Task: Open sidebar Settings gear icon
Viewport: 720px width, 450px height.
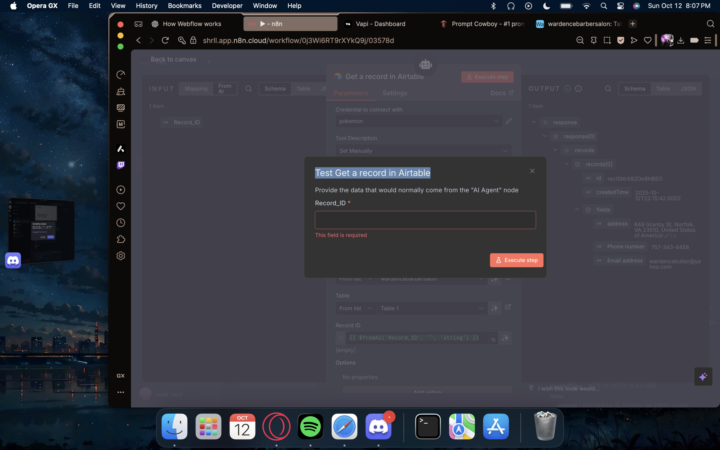Action: point(121,256)
